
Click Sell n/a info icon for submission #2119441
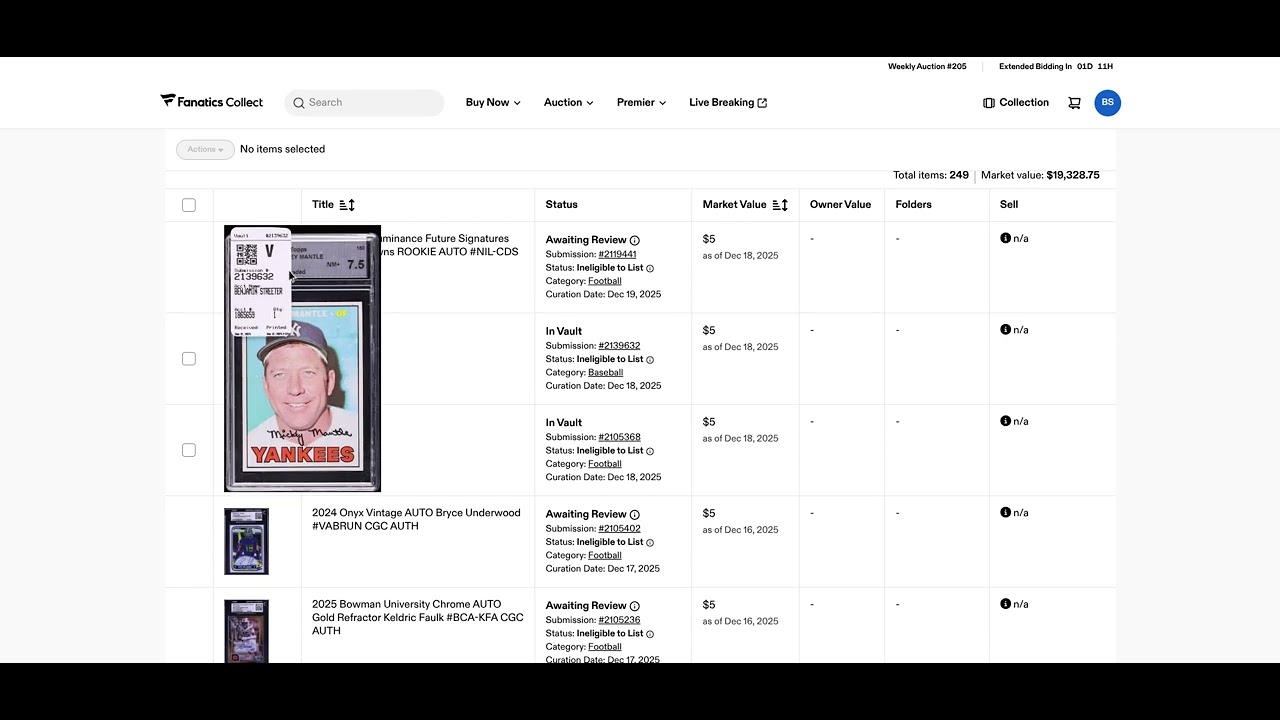pyautogui.click(x=1006, y=238)
